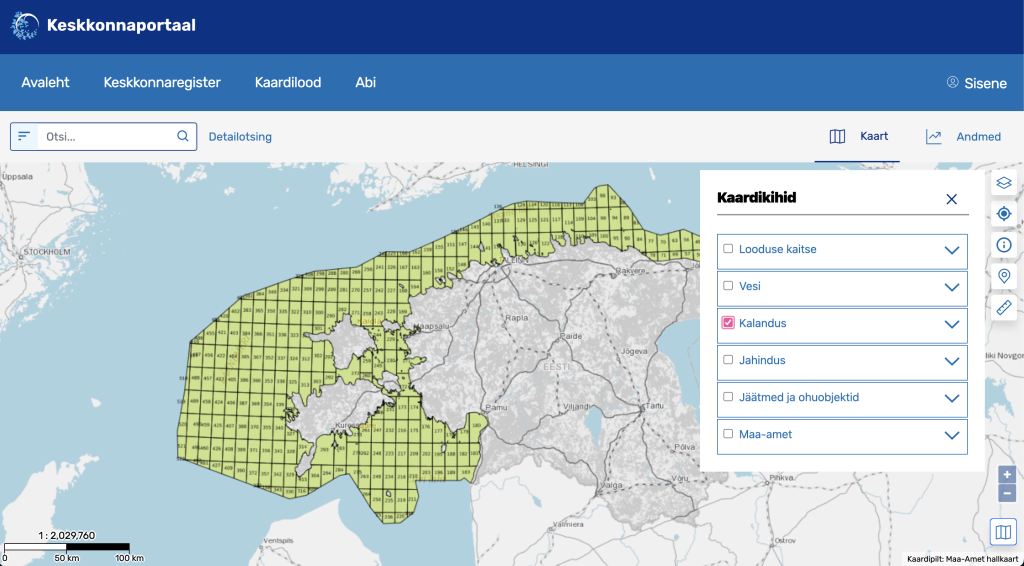Click the magnifier search icon
Image resolution: width=1024 pixels, height=566 pixels.
183,136
